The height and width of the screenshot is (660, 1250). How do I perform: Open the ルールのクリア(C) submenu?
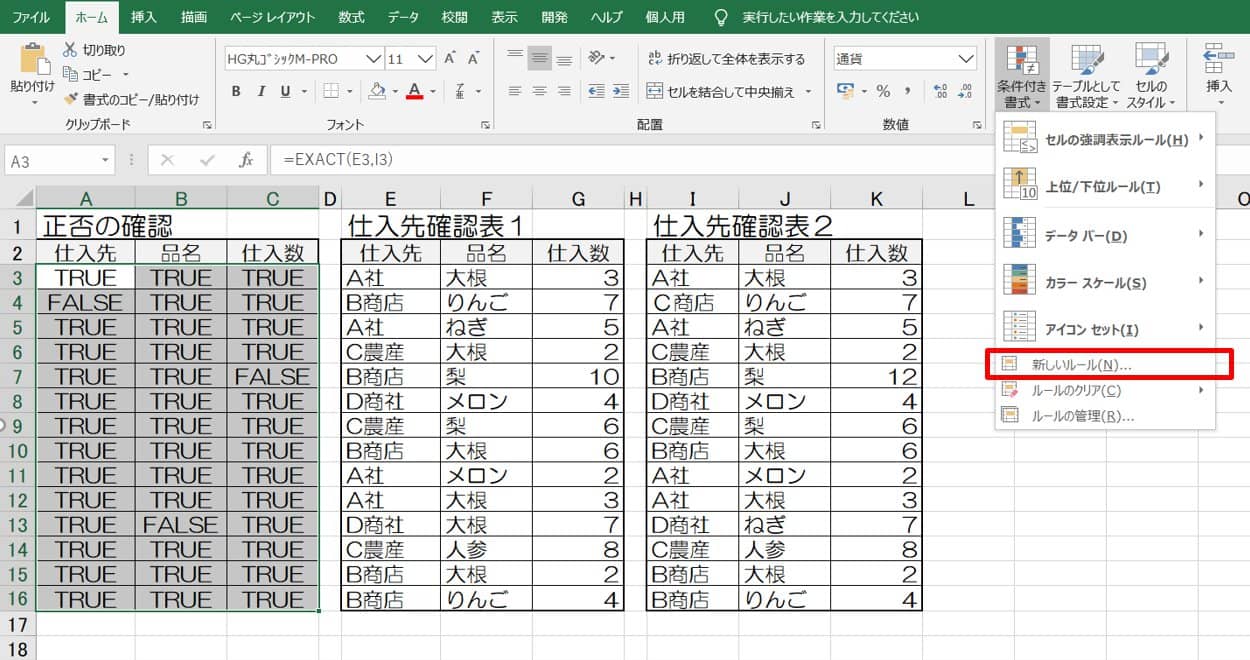click(1105, 390)
